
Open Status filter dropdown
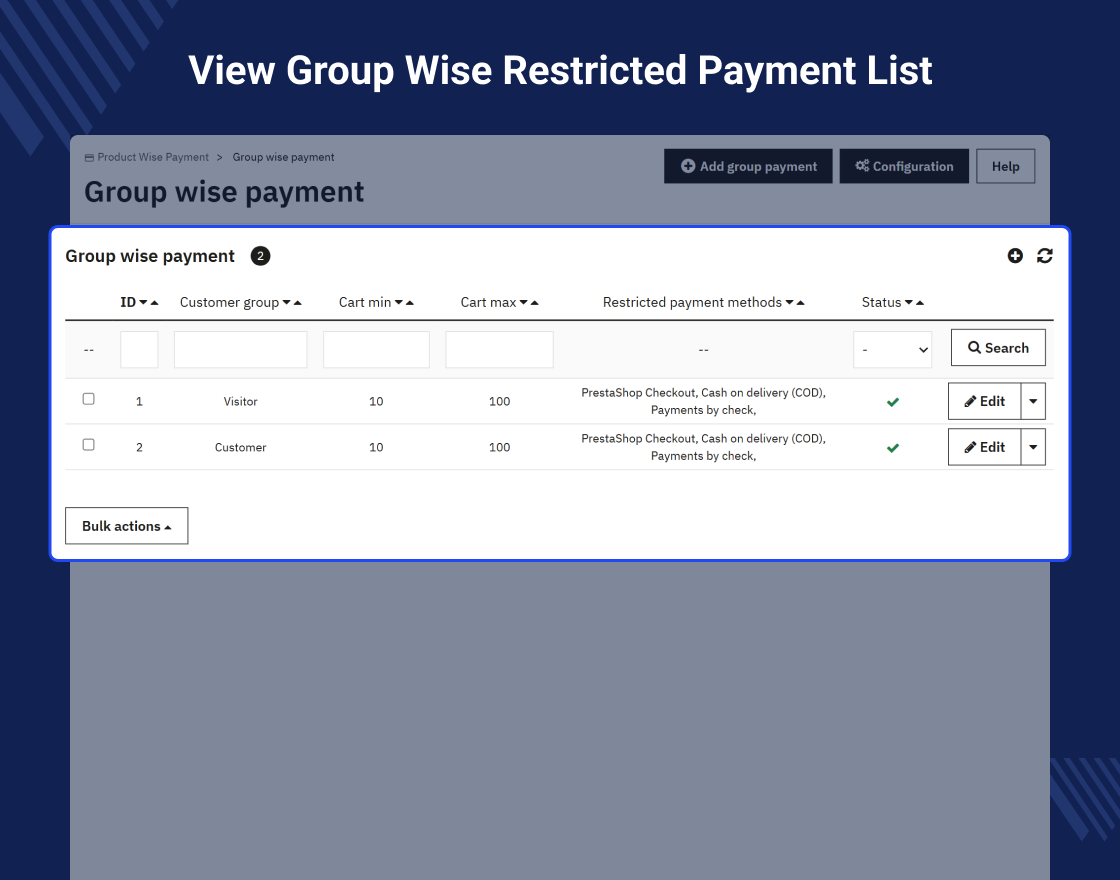point(893,350)
